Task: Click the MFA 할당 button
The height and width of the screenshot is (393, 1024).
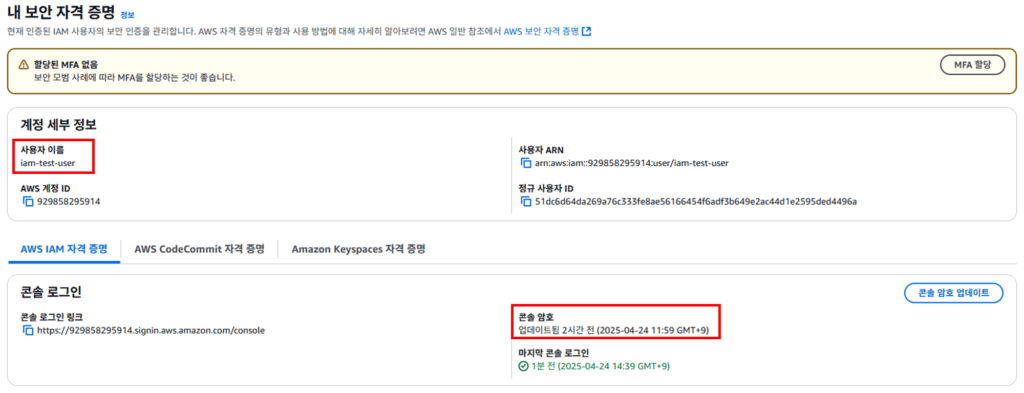Action: tap(972, 65)
